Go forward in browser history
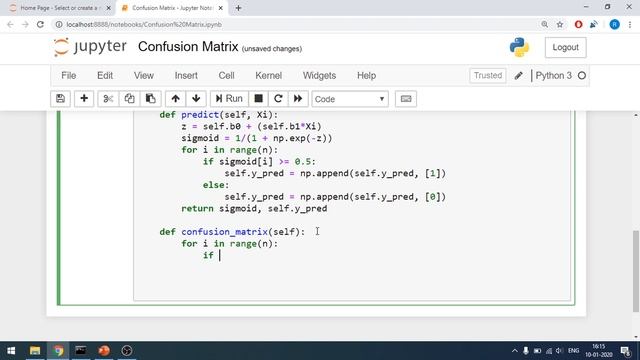Screen dimensions: 640x360 [x=25, y=24]
